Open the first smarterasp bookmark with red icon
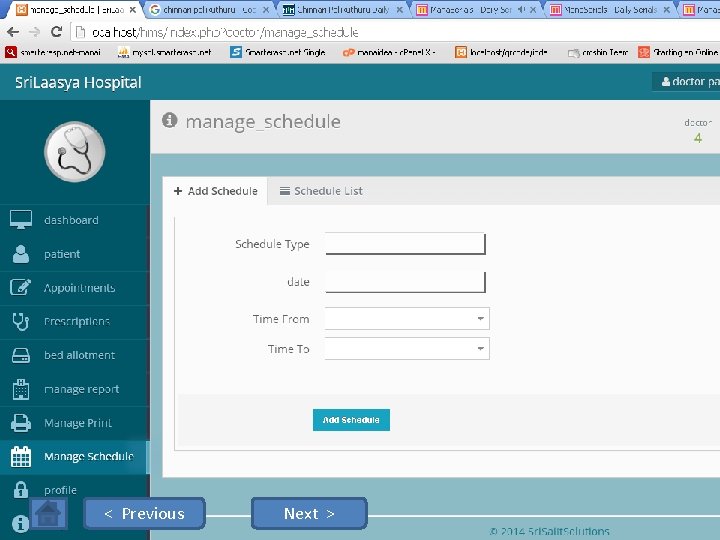720x540 pixels. (x=52, y=52)
